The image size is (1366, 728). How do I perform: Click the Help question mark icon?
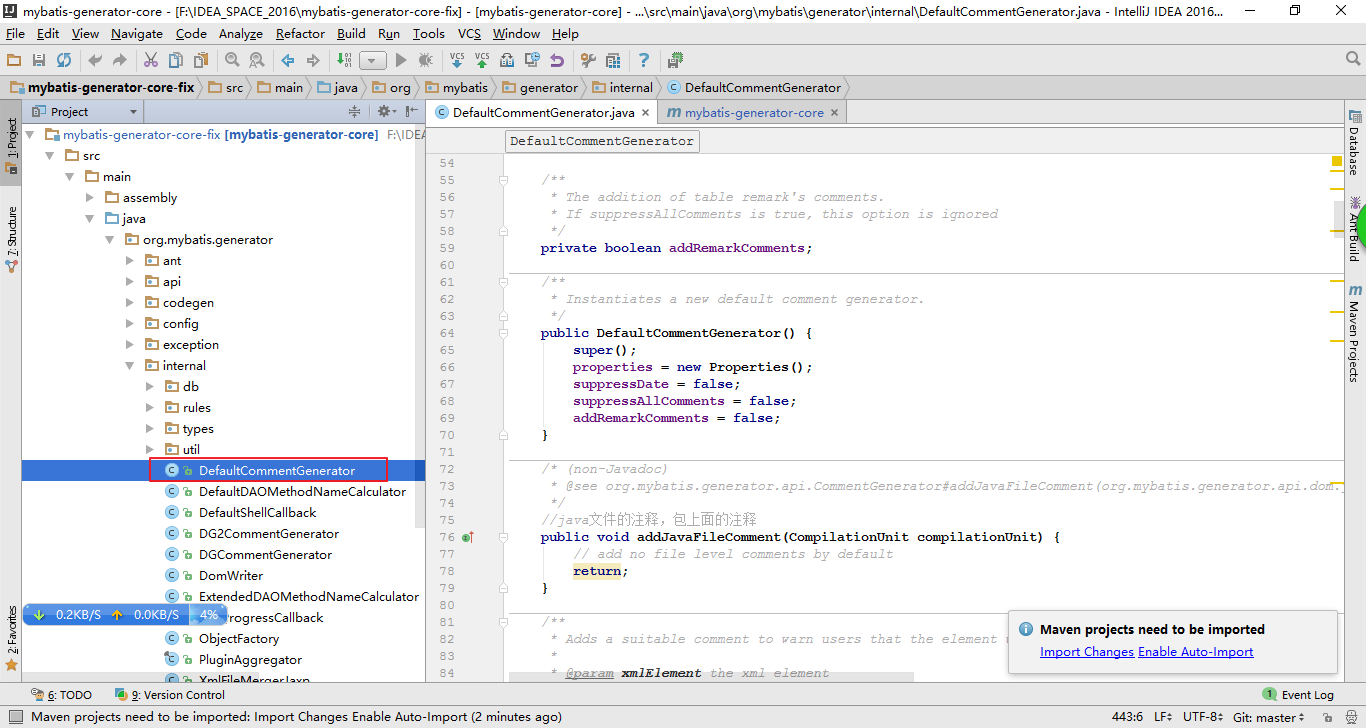pyautogui.click(x=644, y=61)
